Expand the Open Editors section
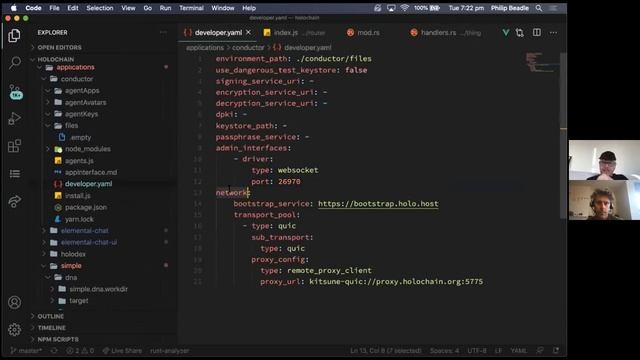640x360 pixels. (59, 47)
